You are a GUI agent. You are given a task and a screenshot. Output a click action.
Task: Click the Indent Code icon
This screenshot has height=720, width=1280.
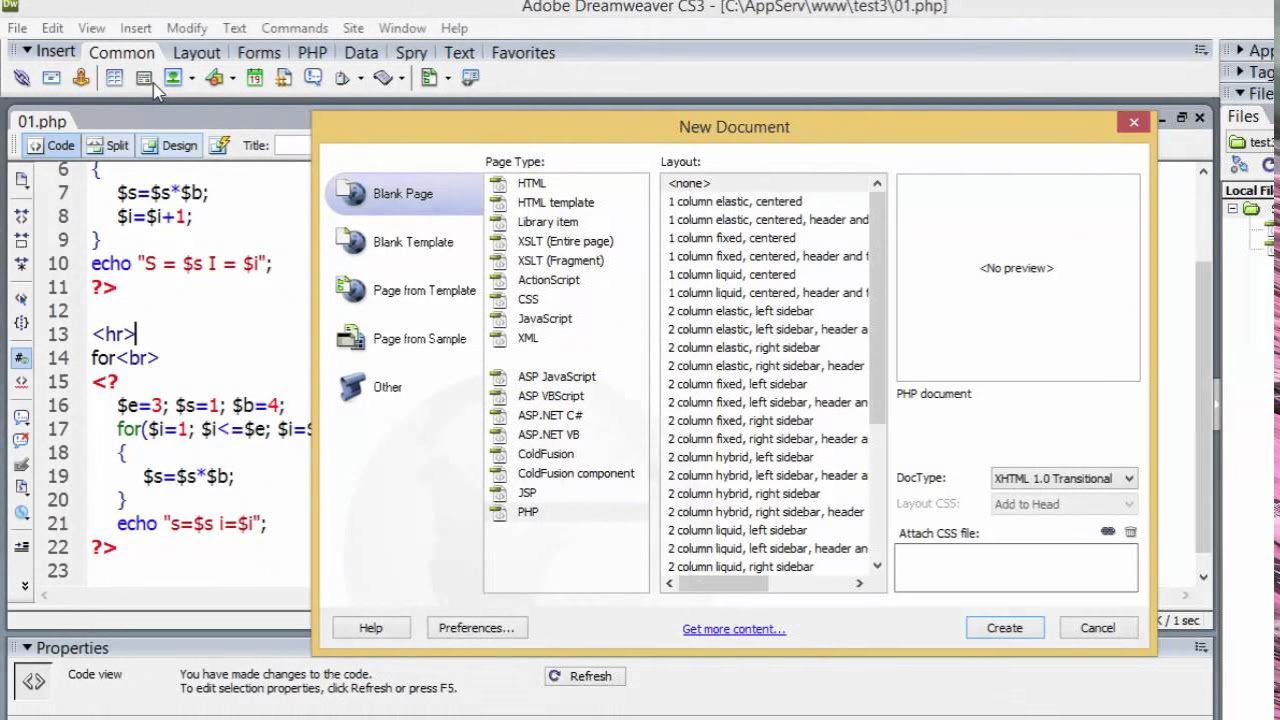pyautogui.click(x=22, y=547)
